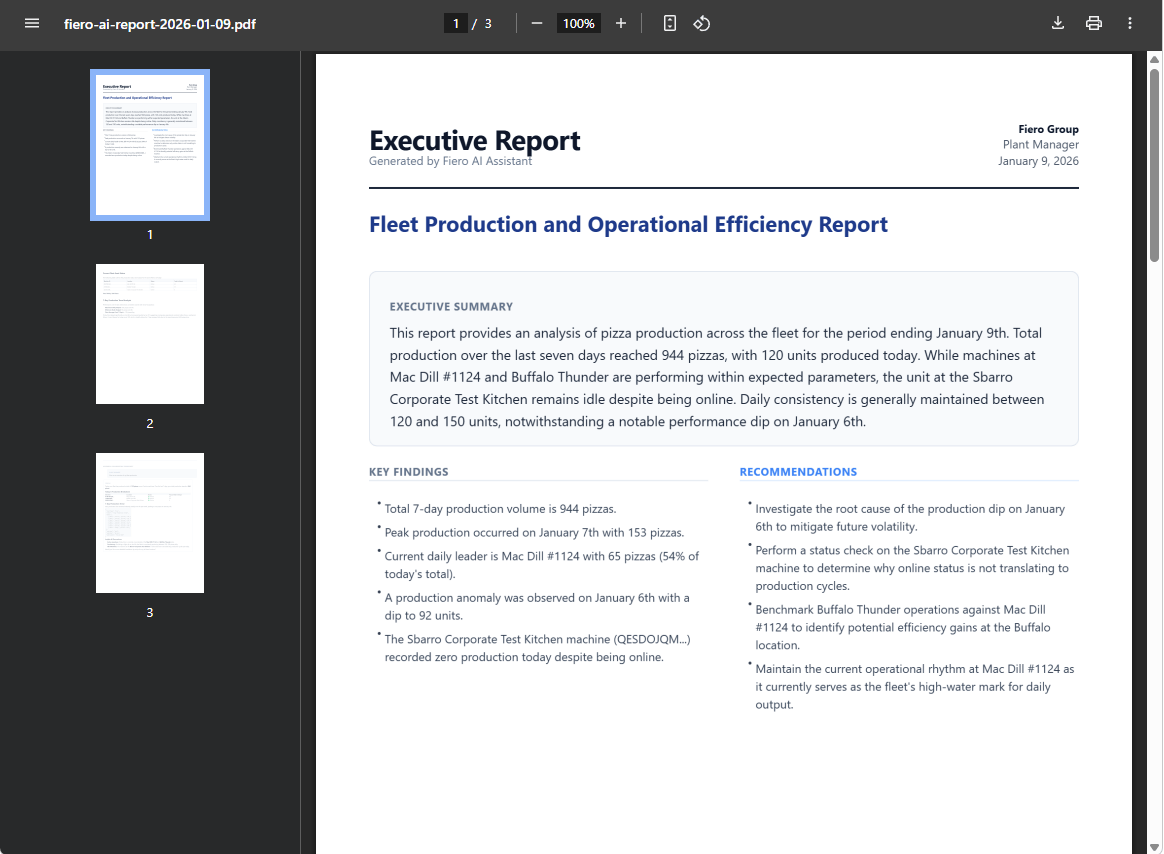Jump to the page 3 thumbnail
This screenshot has width=1164, height=854.
(x=150, y=523)
